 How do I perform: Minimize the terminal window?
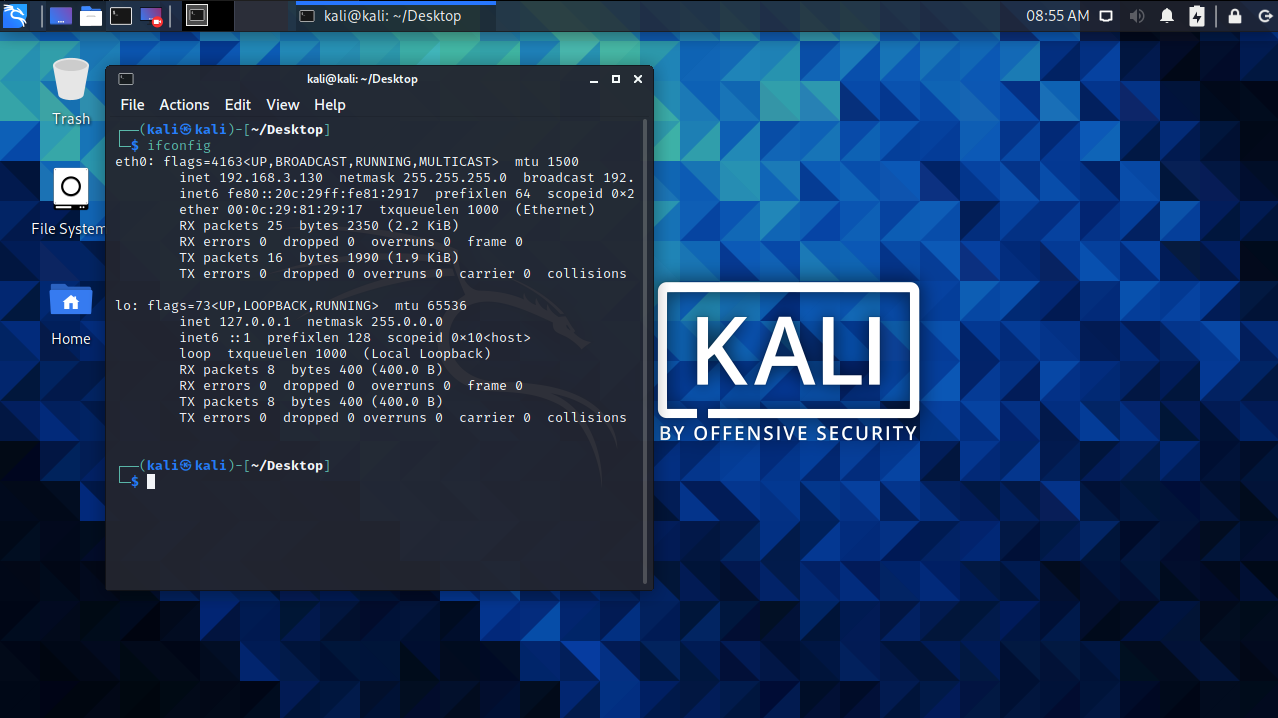tap(596, 79)
